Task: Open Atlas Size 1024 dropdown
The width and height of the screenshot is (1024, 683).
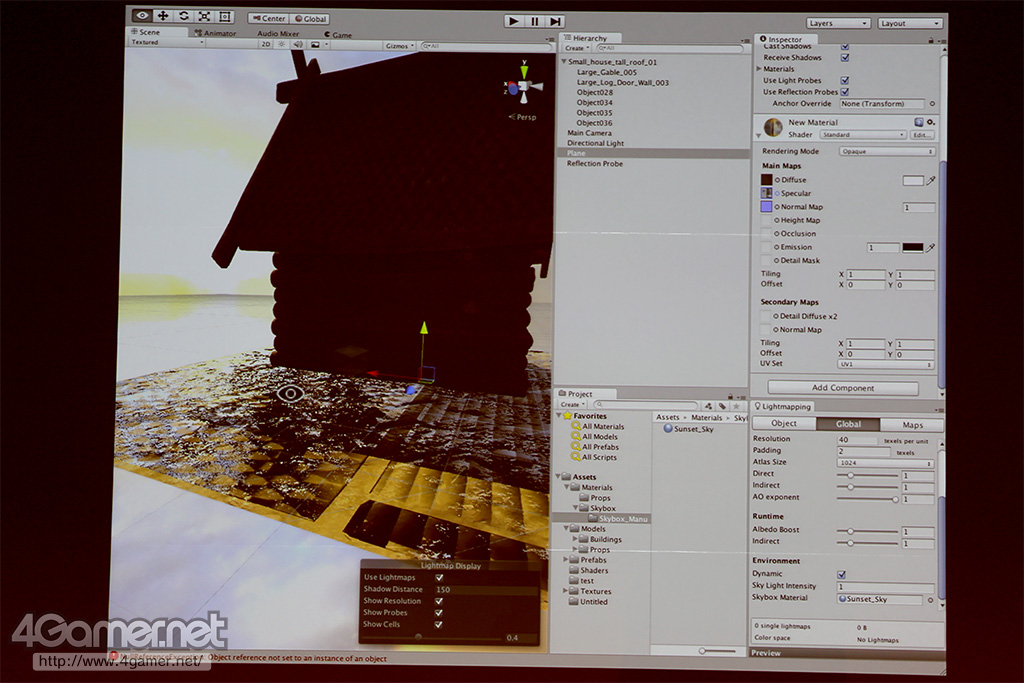Action: pos(885,463)
